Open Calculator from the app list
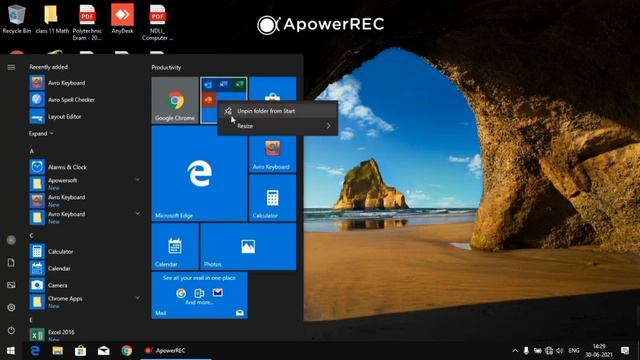 85,251
